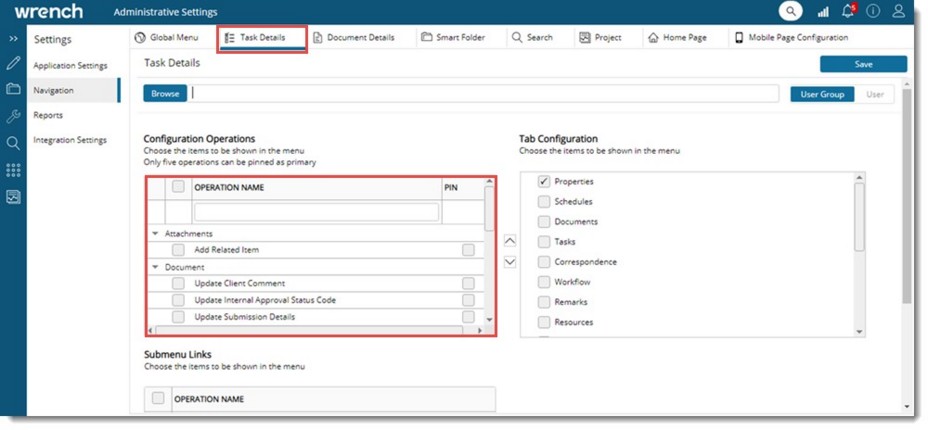
Task: Check the Schedules tab checkbox
Action: tap(544, 202)
